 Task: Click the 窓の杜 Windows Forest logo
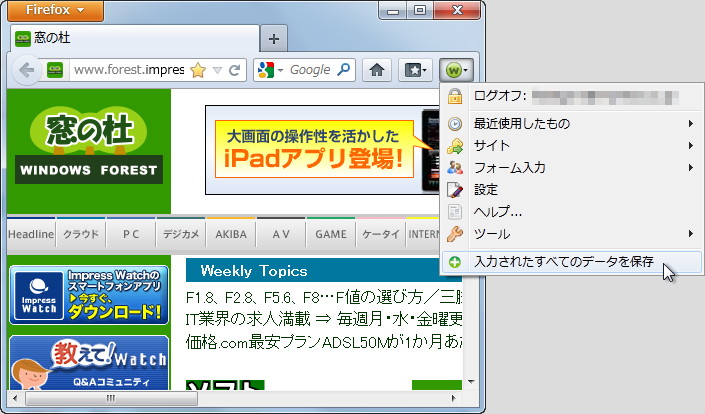(x=89, y=146)
